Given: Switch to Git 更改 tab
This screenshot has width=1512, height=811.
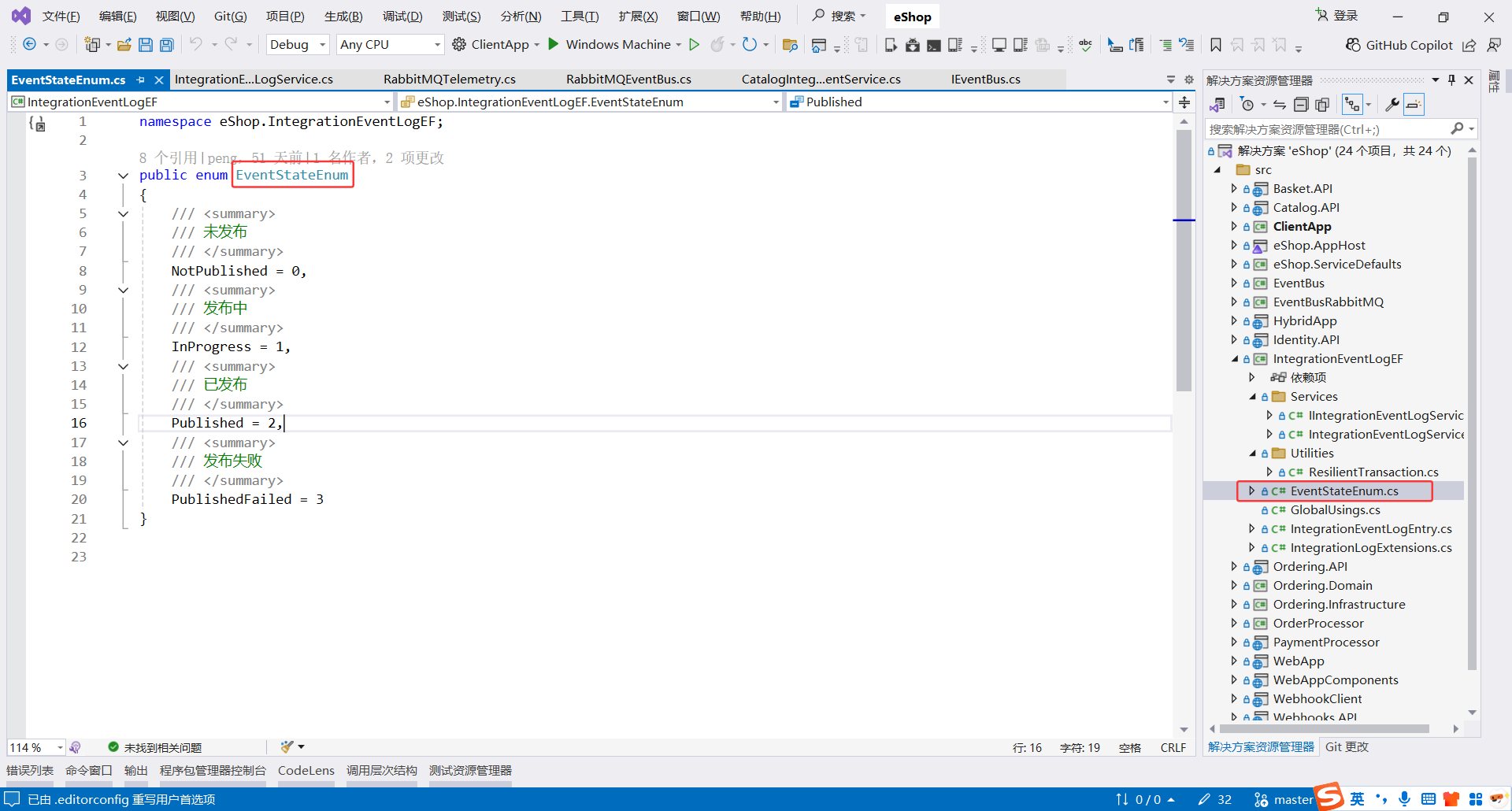Looking at the screenshot, I should 1347,747.
